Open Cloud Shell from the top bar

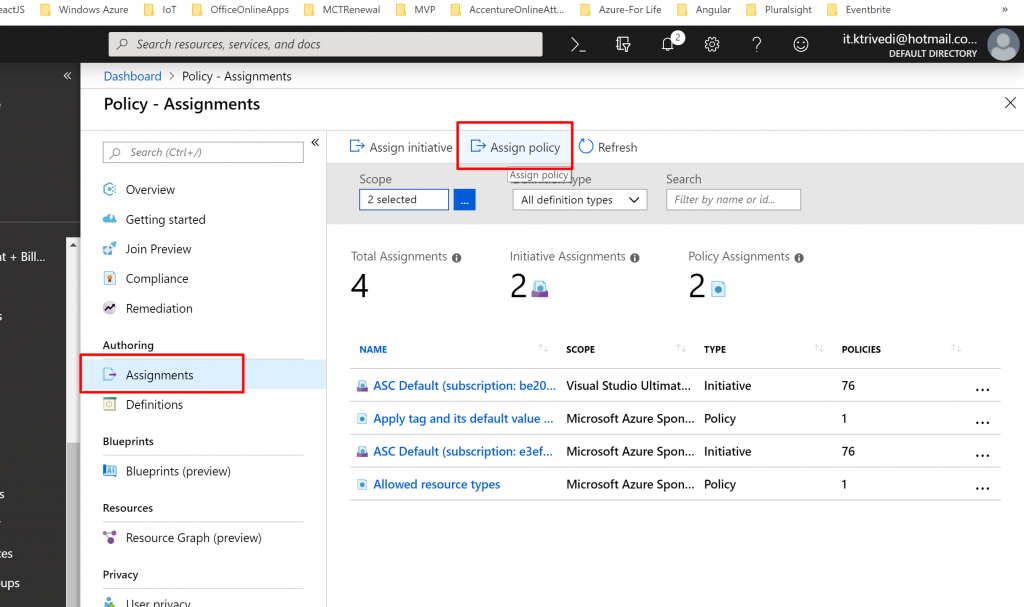577,44
